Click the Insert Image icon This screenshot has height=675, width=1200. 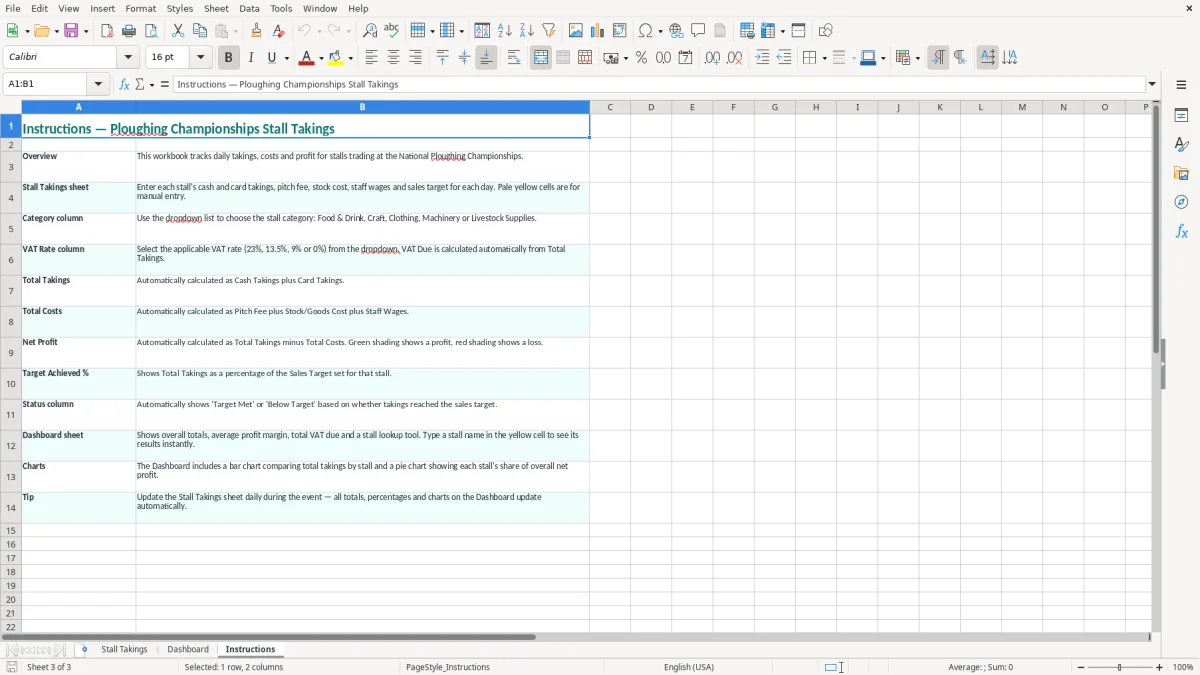pos(575,31)
